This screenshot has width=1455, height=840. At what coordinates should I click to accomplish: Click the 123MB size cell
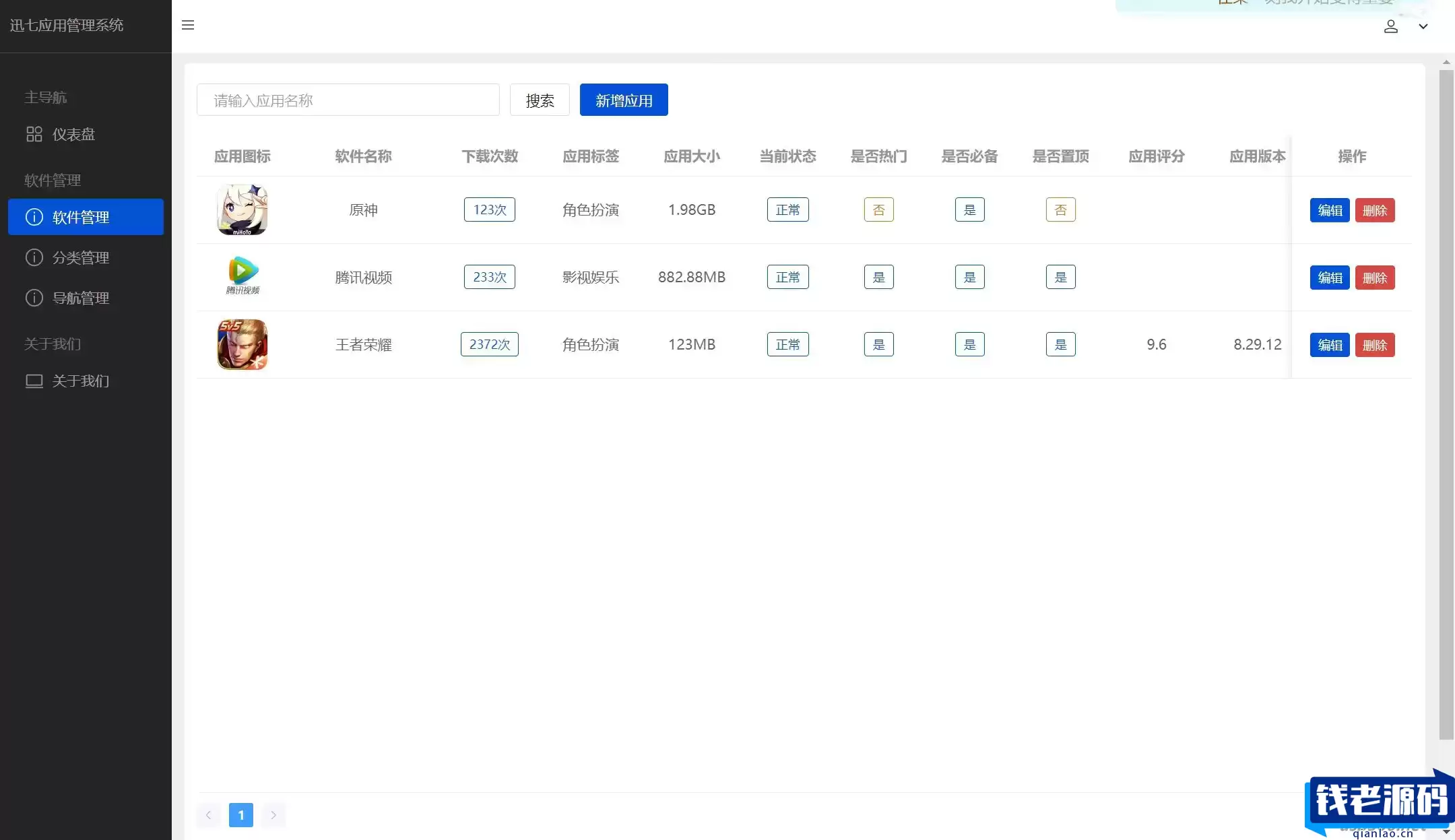tap(692, 344)
